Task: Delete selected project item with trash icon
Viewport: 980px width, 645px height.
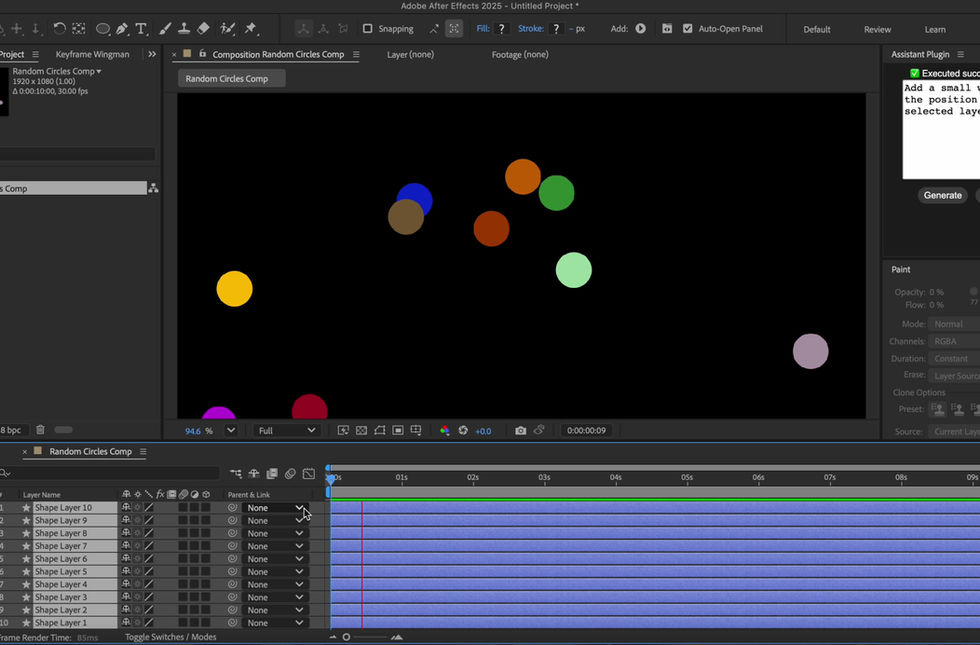Action: tap(40, 429)
